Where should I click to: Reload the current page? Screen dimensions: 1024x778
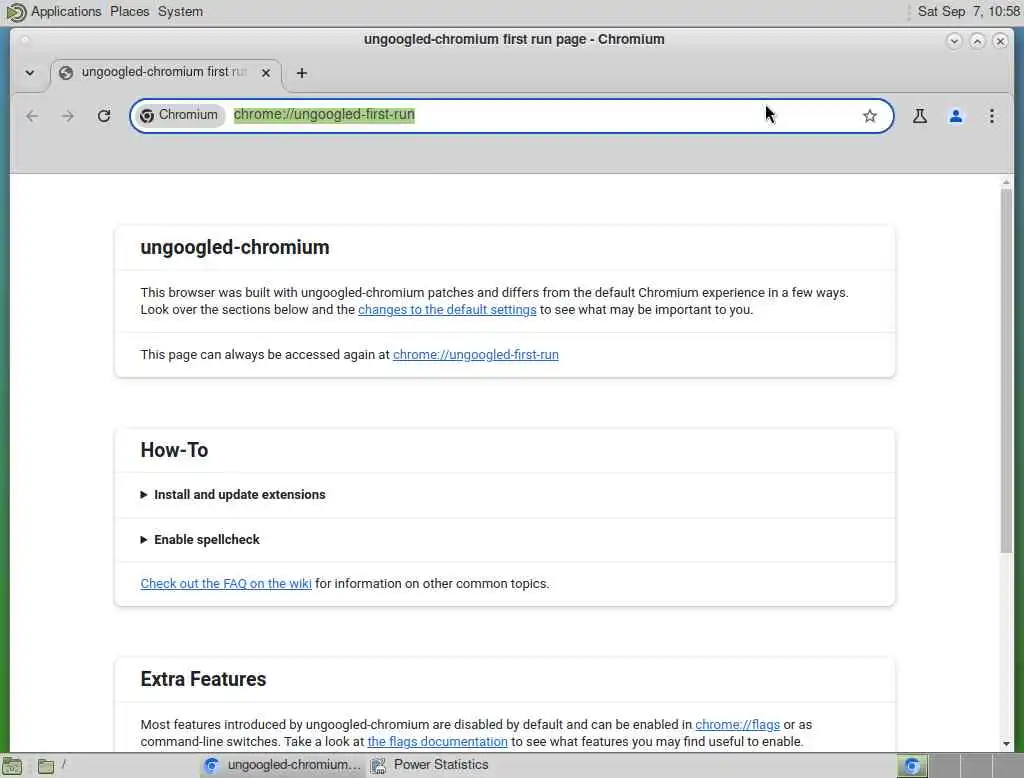point(104,116)
